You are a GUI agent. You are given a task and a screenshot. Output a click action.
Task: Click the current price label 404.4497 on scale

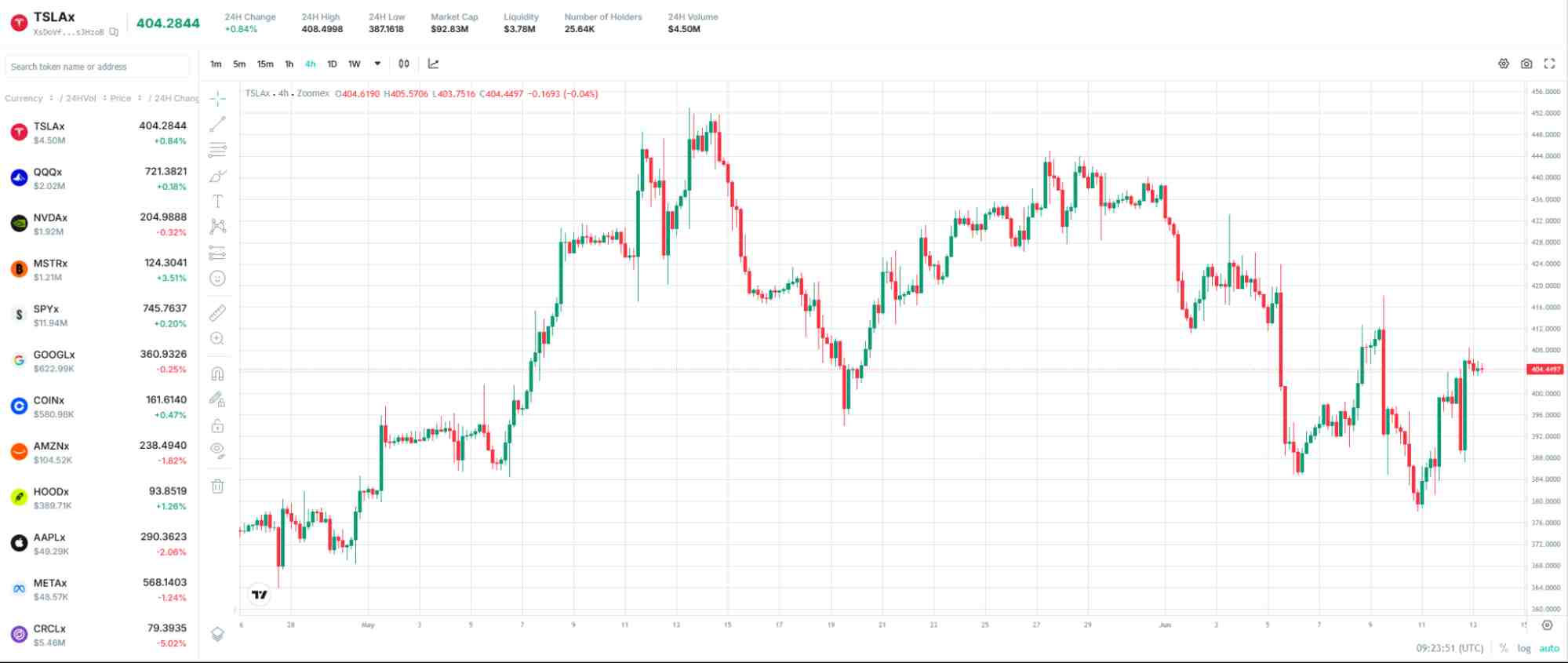1544,369
